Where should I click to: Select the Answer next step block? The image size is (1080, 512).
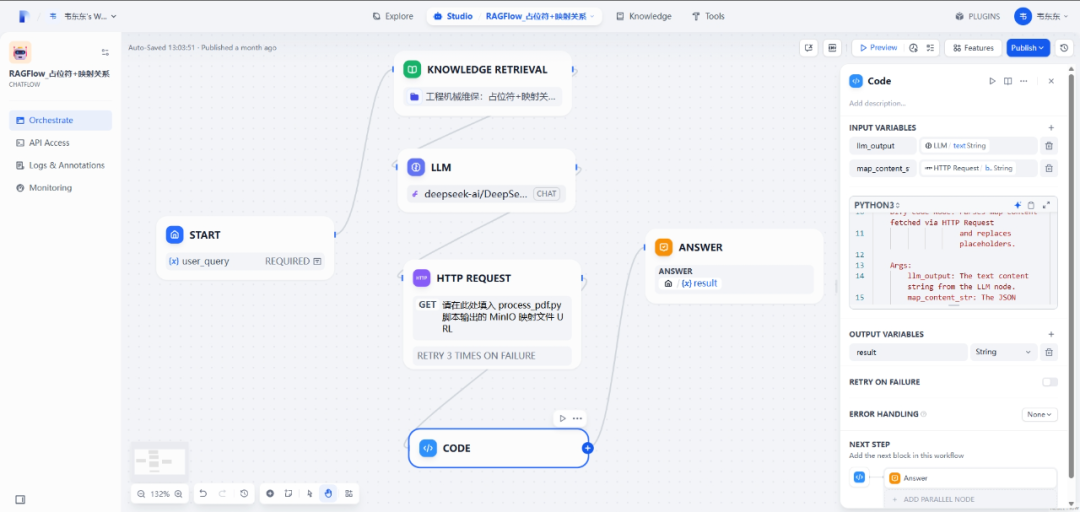point(970,478)
